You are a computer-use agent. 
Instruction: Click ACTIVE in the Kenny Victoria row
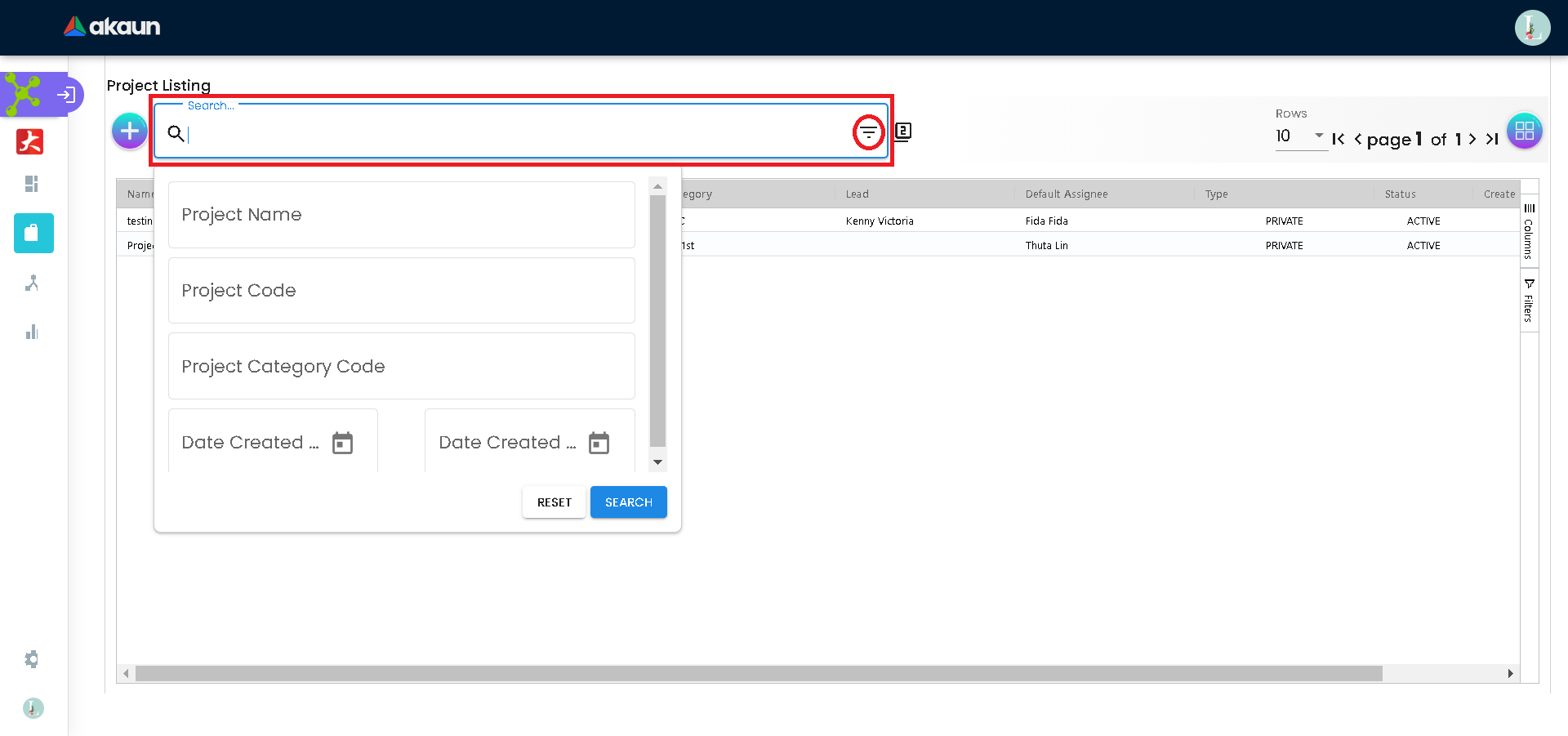click(1423, 221)
